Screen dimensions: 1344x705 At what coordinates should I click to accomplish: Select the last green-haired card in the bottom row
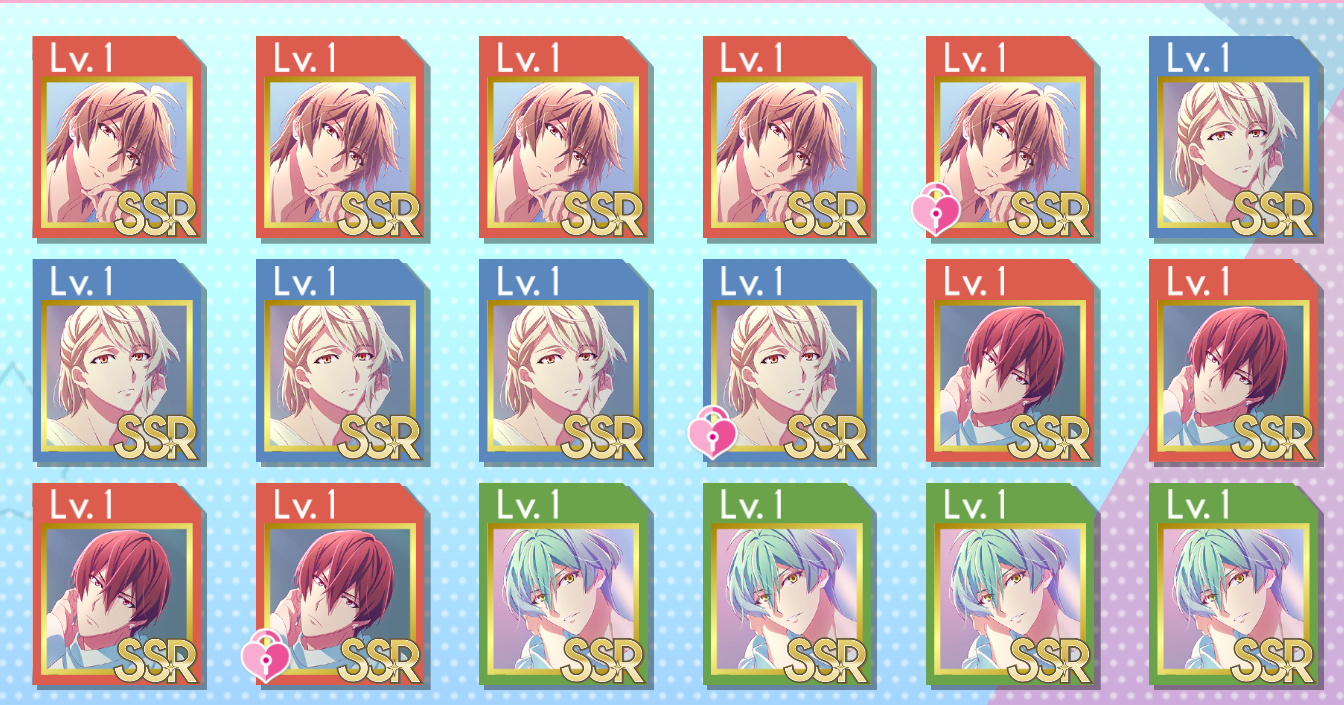[x=1235, y=585]
